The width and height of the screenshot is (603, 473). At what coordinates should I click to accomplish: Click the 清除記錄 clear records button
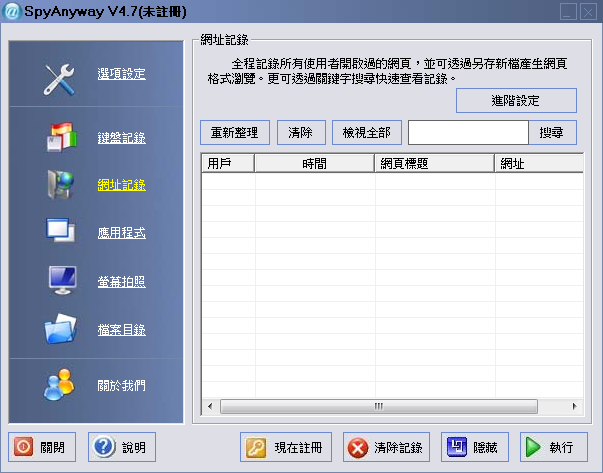(387, 447)
